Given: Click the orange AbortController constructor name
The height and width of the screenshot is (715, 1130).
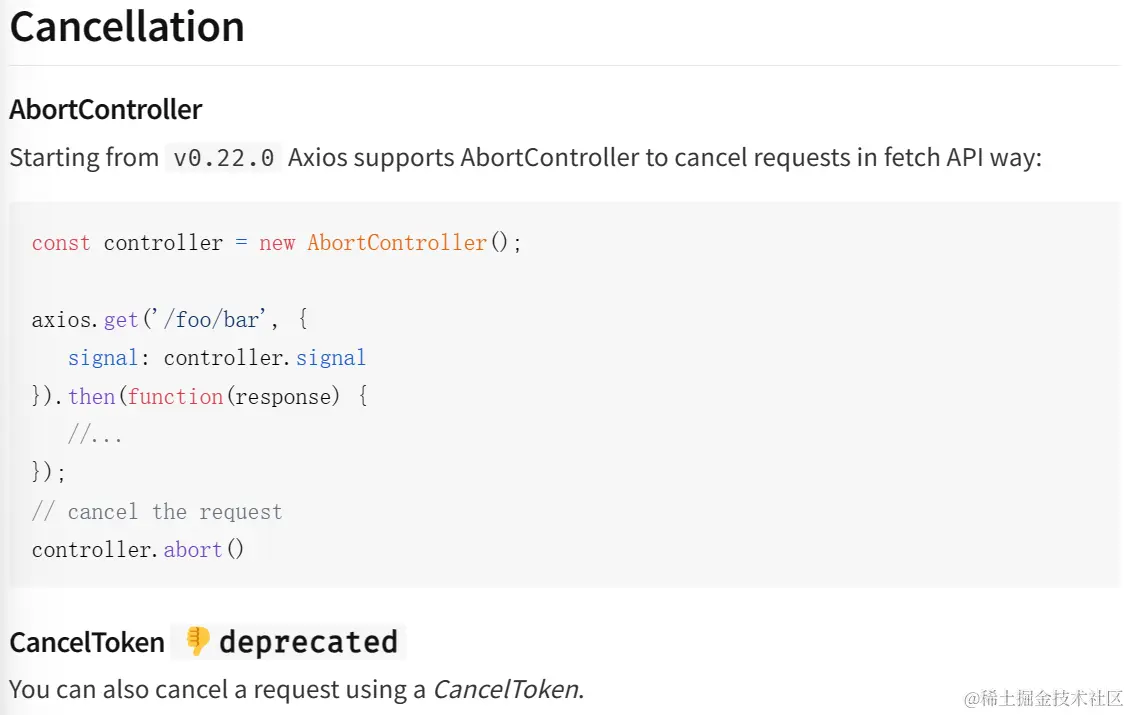Looking at the screenshot, I should (x=397, y=243).
